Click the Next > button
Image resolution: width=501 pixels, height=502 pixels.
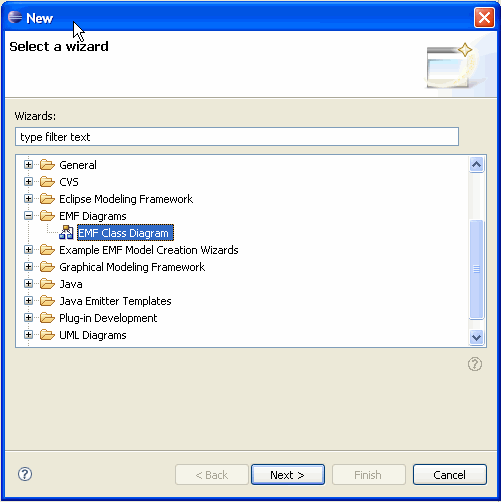click(288, 474)
